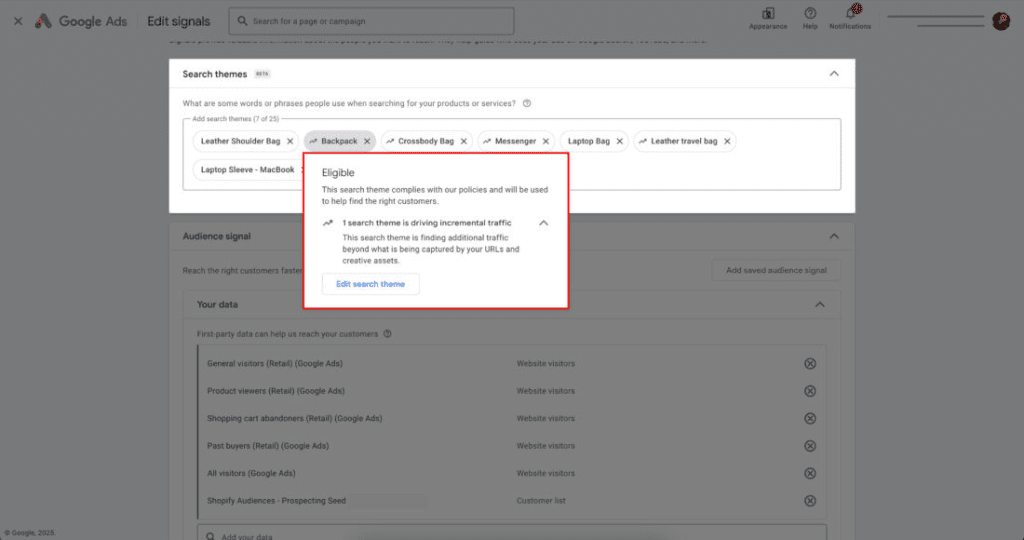The image size is (1024, 540).
Task: Remove Shopping cart abandoners audience
Action: coord(810,419)
